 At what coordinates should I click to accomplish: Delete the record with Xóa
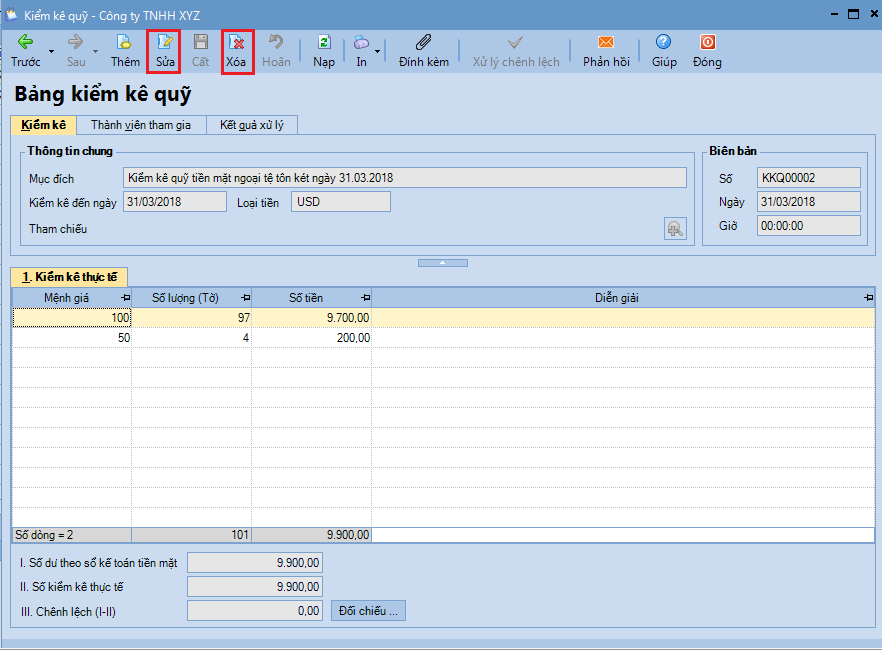[x=236, y=51]
